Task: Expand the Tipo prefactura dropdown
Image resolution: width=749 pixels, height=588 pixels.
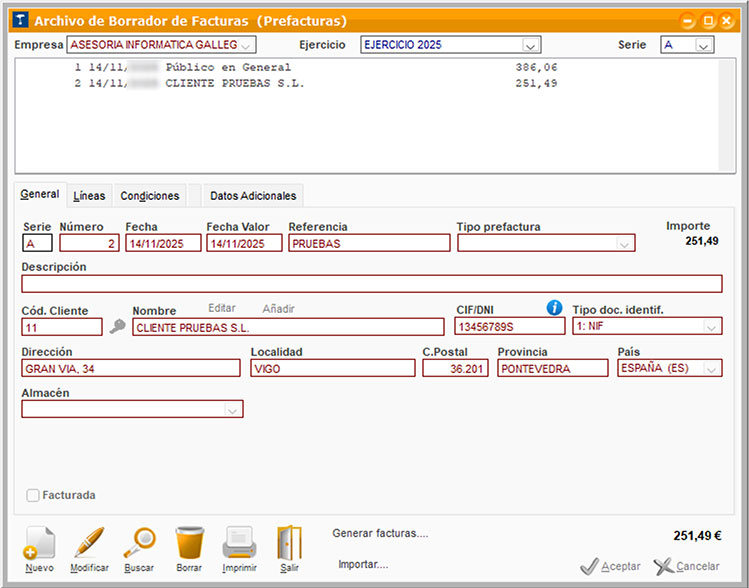Action: pos(625,243)
